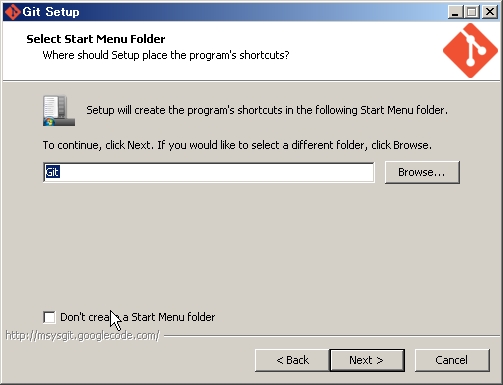
Task: Minimize the Git Setup window
Action: pos(455,12)
